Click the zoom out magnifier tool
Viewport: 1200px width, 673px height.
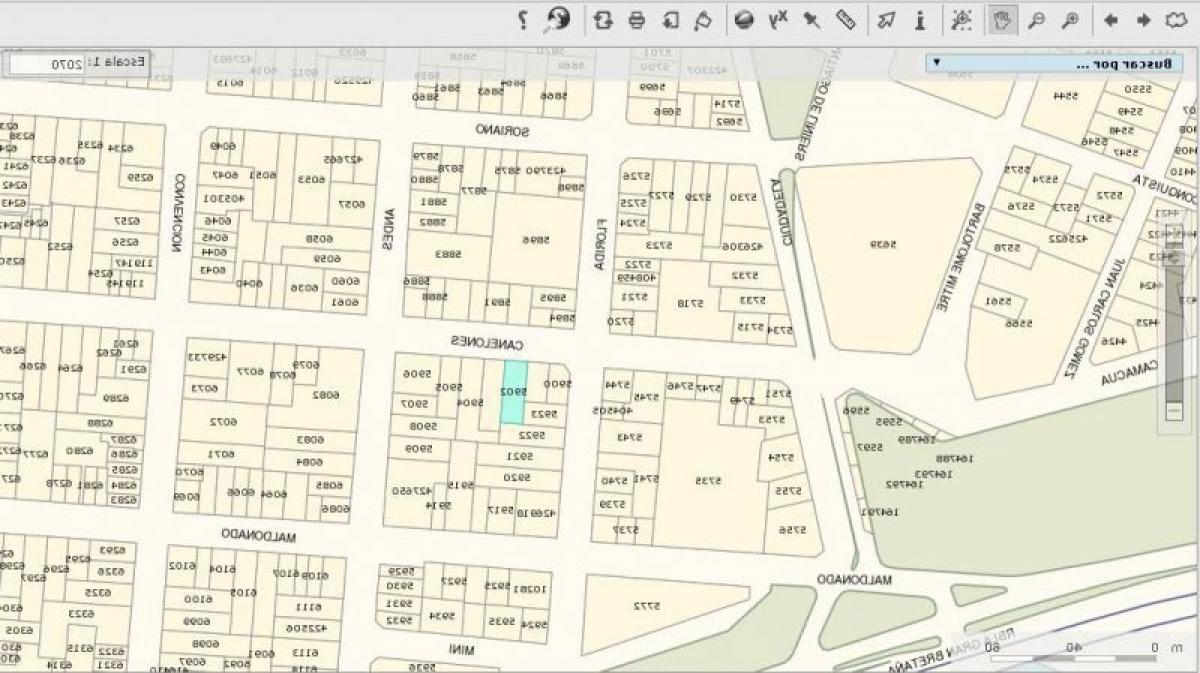[1037, 20]
